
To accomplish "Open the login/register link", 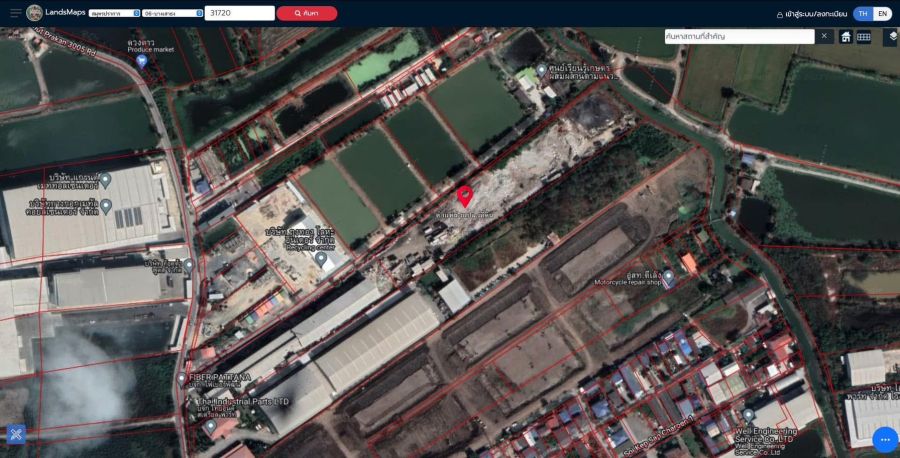I will [812, 14].
